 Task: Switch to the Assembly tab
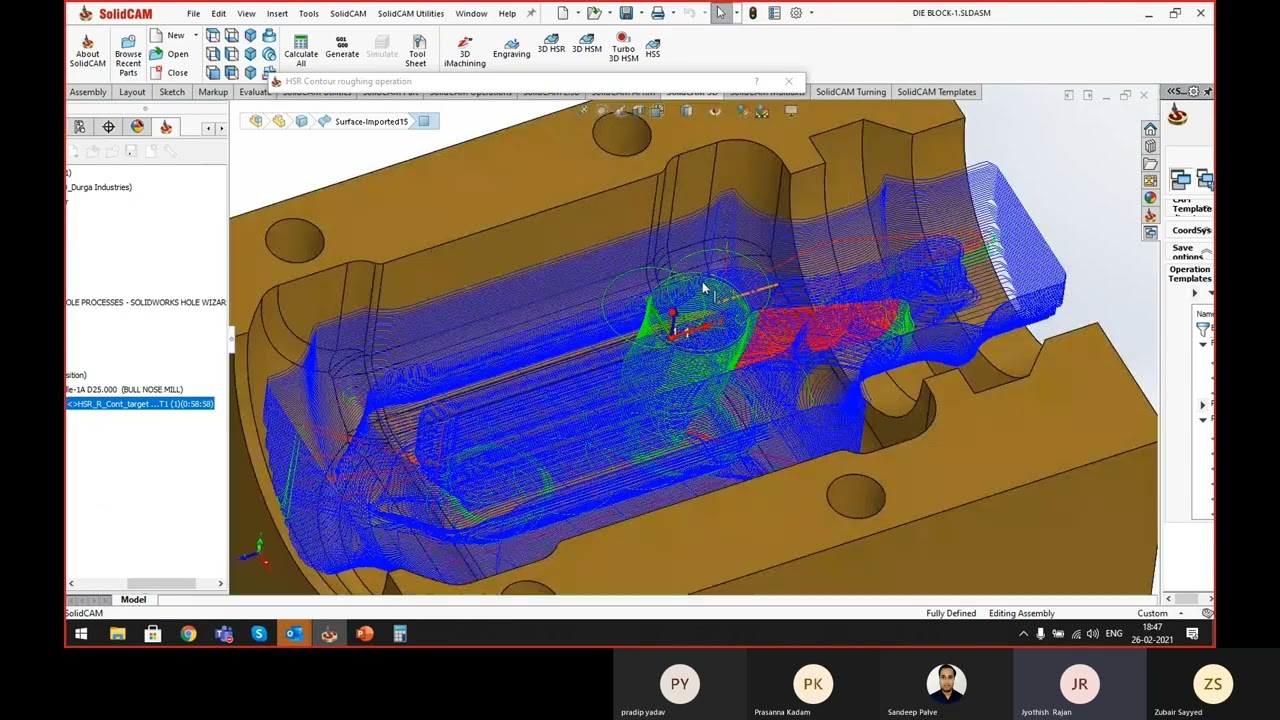tap(88, 92)
